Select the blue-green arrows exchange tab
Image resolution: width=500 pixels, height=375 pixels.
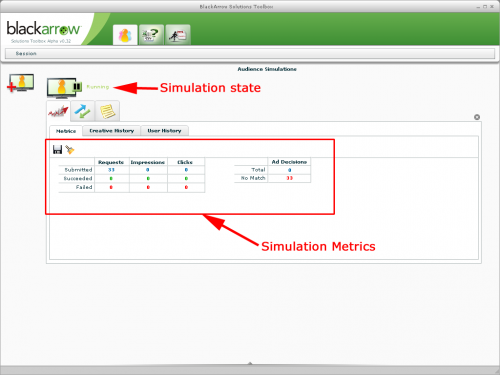[x=82, y=111]
